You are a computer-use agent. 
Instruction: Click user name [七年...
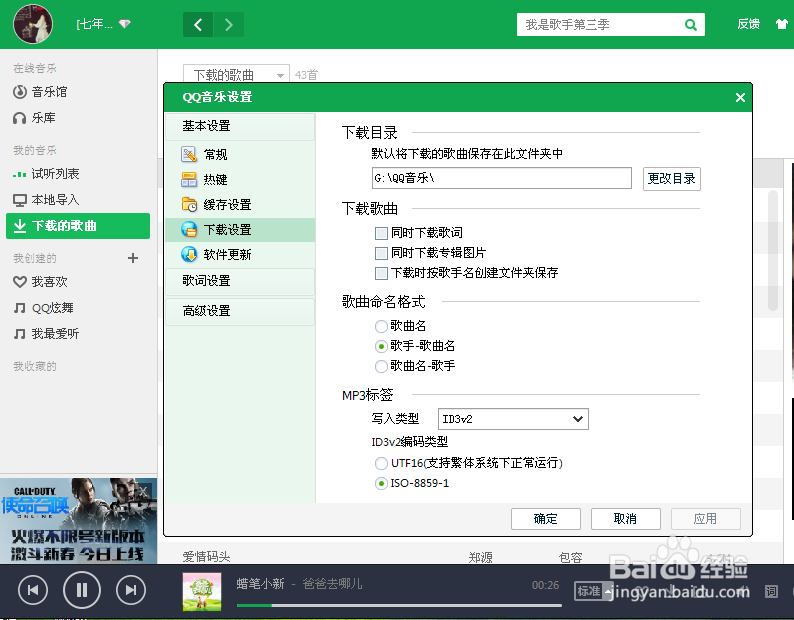(94, 24)
